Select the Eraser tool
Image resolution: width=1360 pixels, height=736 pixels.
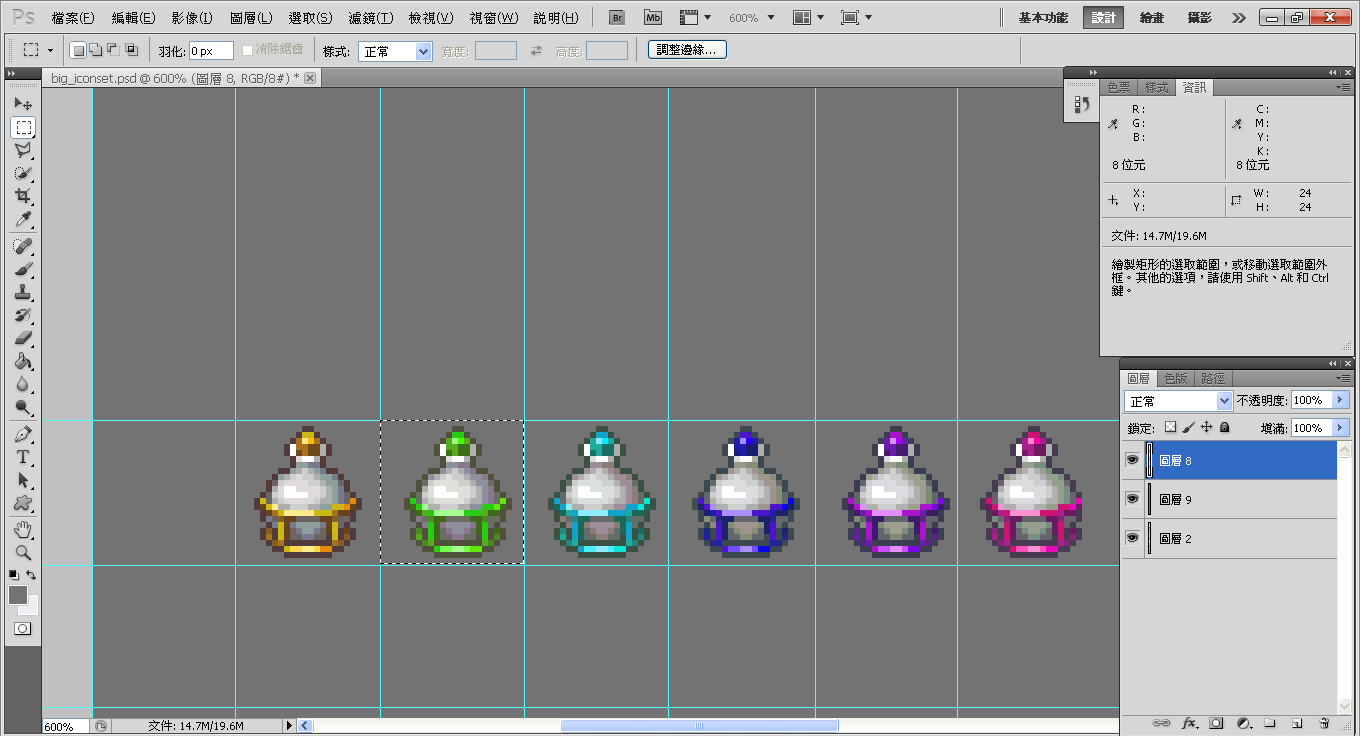click(x=23, y=338)
